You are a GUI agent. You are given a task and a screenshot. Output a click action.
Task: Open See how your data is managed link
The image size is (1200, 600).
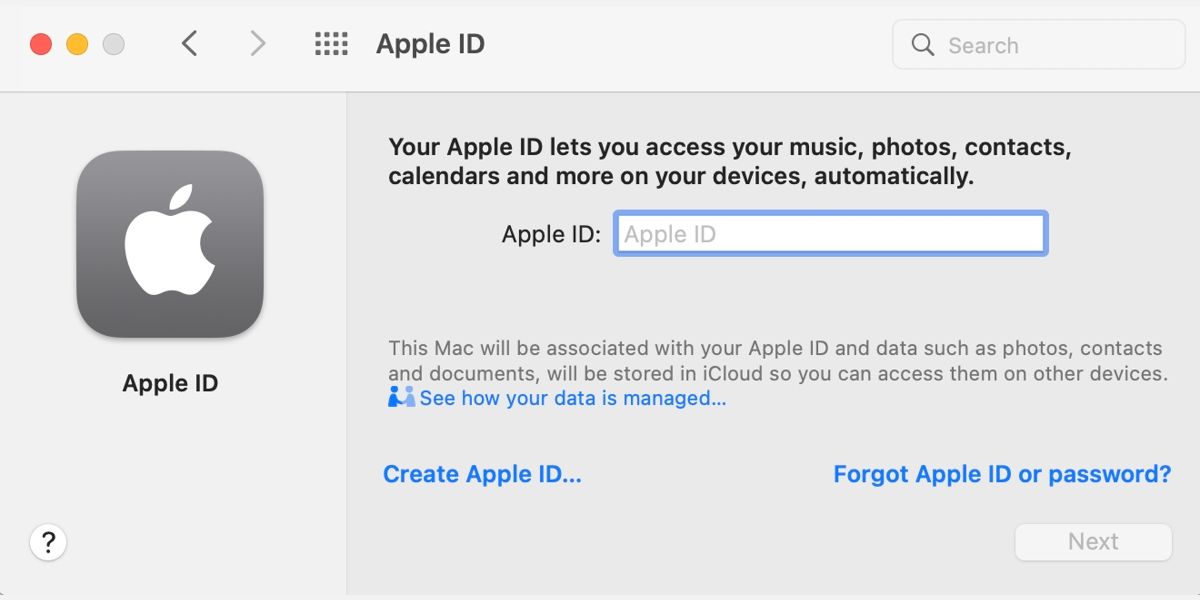[572, 398]
